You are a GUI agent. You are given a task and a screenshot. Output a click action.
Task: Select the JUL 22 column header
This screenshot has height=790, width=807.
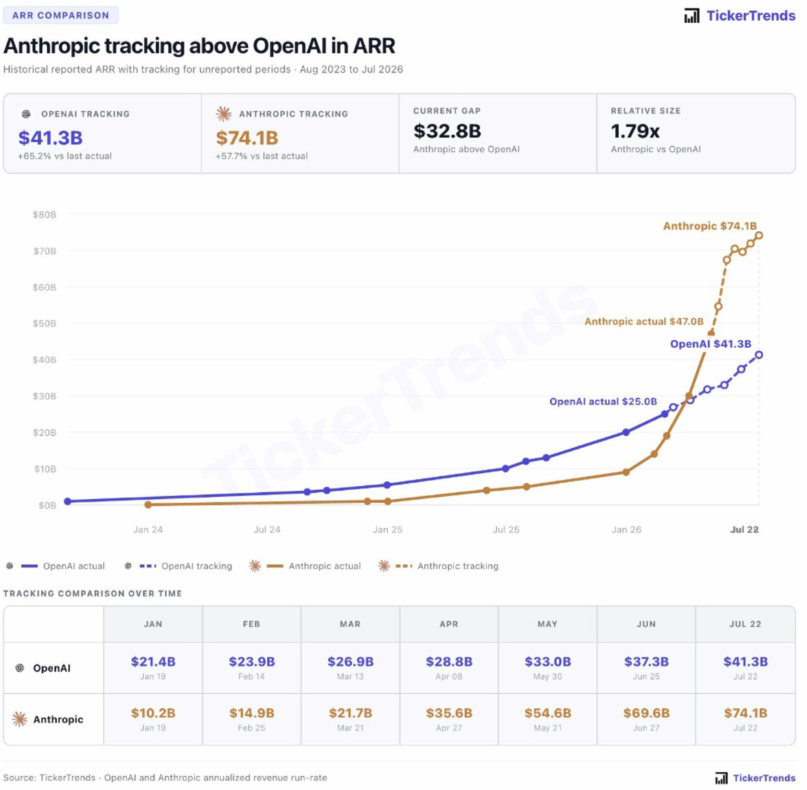745,624
